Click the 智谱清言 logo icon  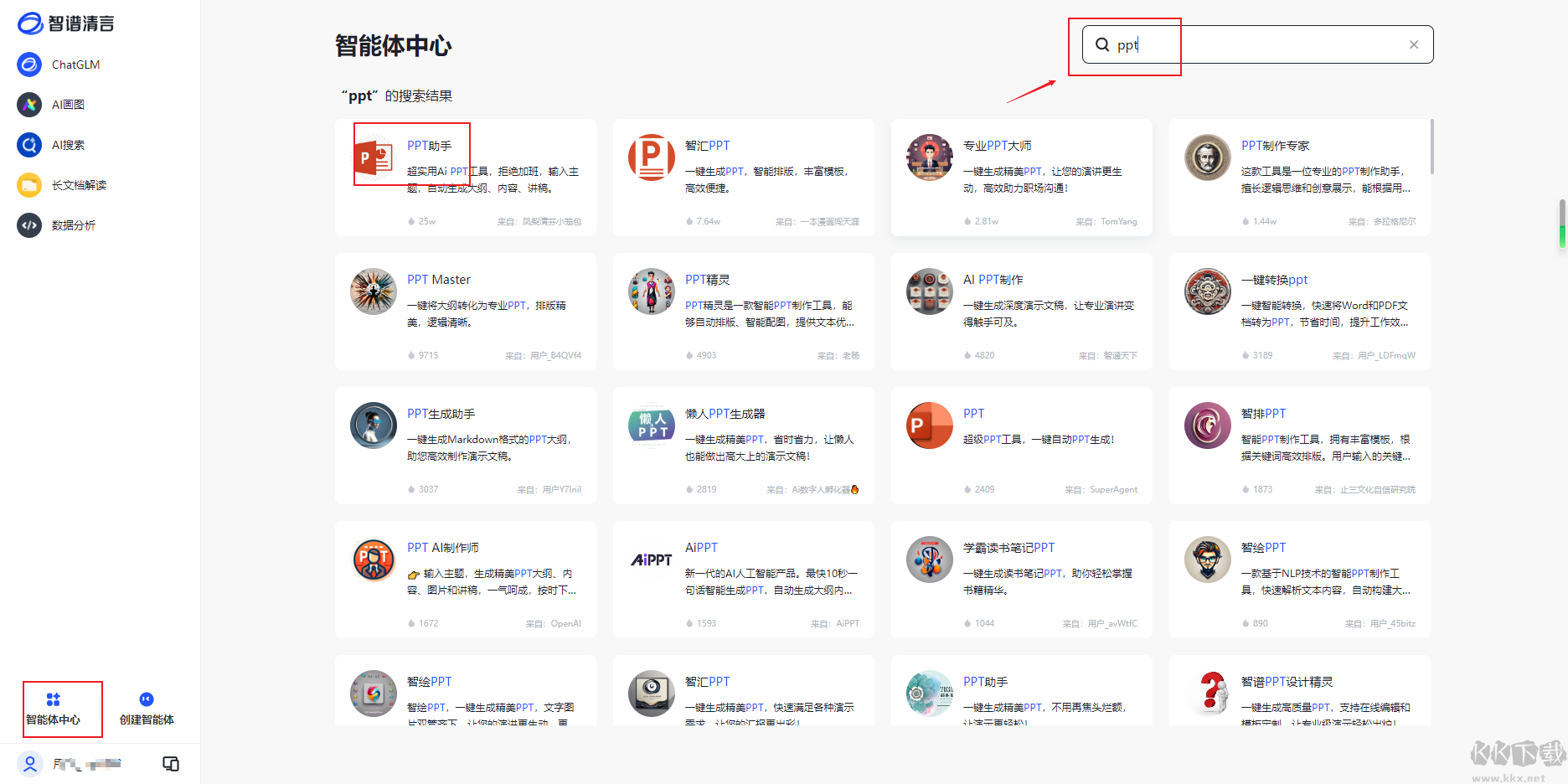28,23
